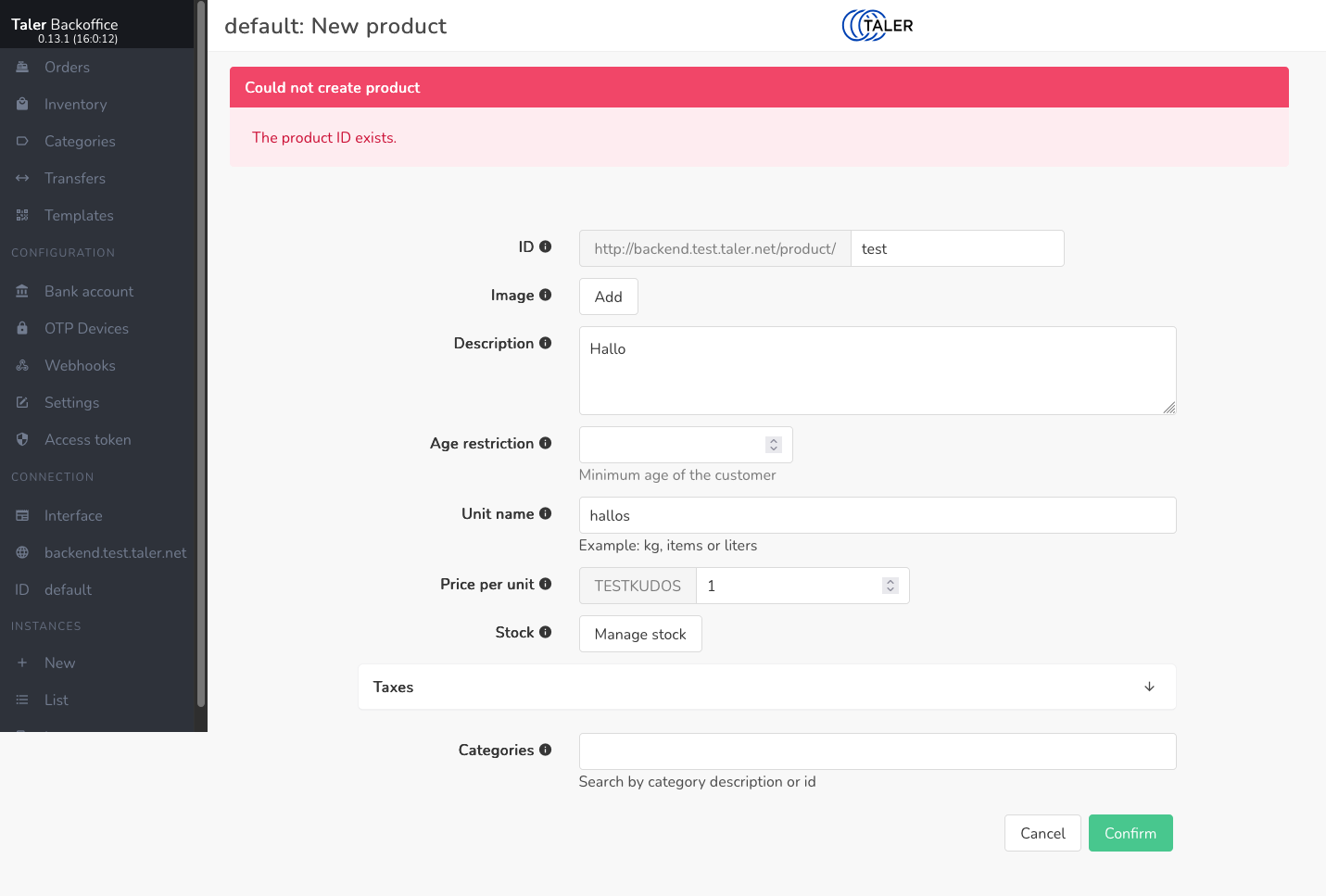Click the Inventory bag icon
This screenshot has width=1326, height=896.
(22, 105)
